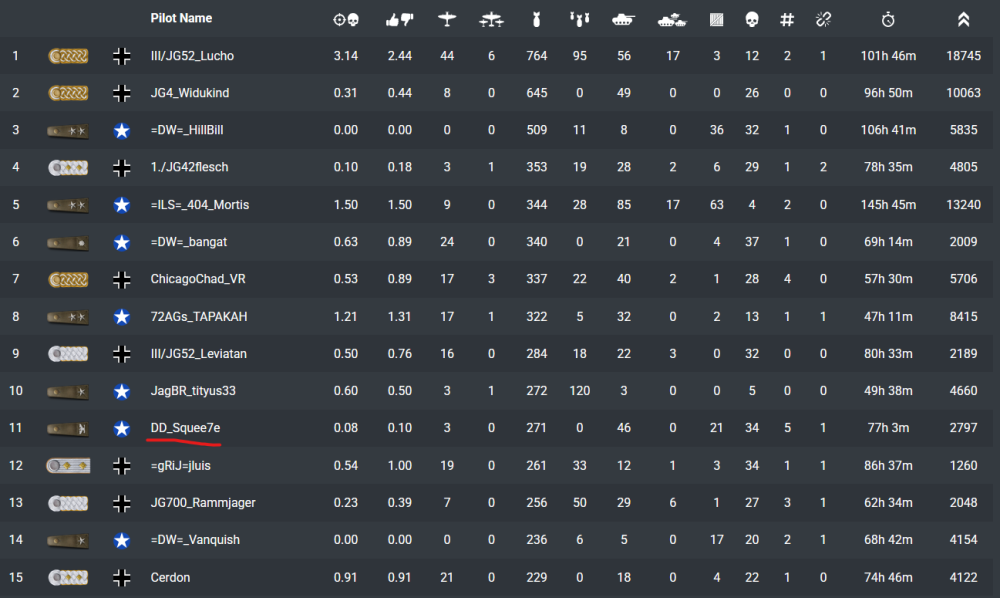Click the Pilot Name column header
This screenshot has width=1000, height=598.
coord(181,19)
